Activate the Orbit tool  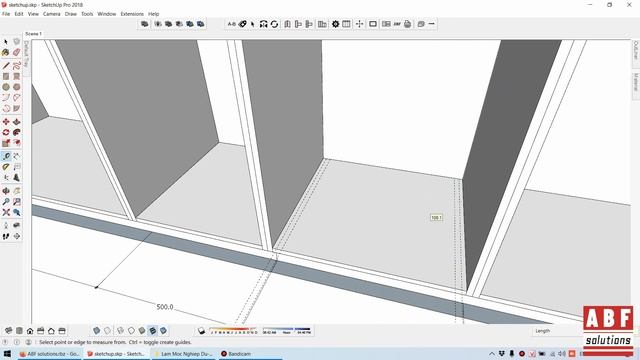click(6, 191)
